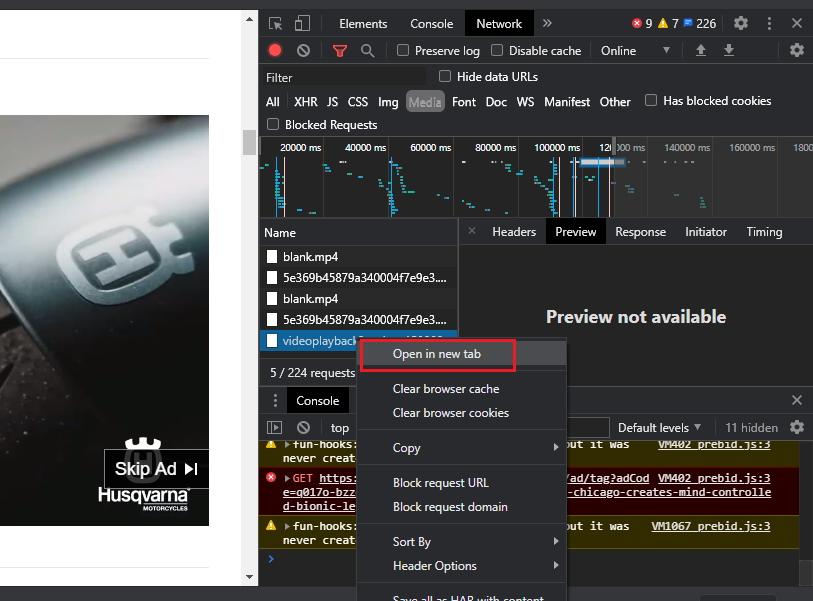Open the console drawer three-dot menu
The width and height of the screenshot is (813, 601).
click(x=275, y=400)
